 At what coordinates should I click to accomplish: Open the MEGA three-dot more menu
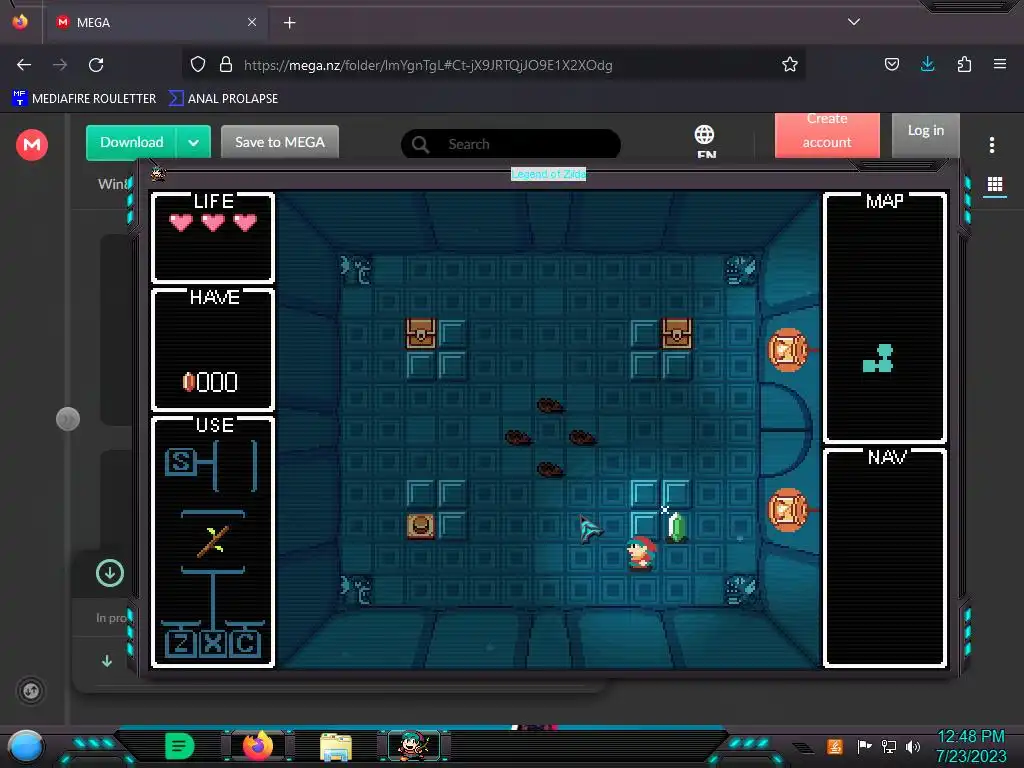[x=991, y=145]
